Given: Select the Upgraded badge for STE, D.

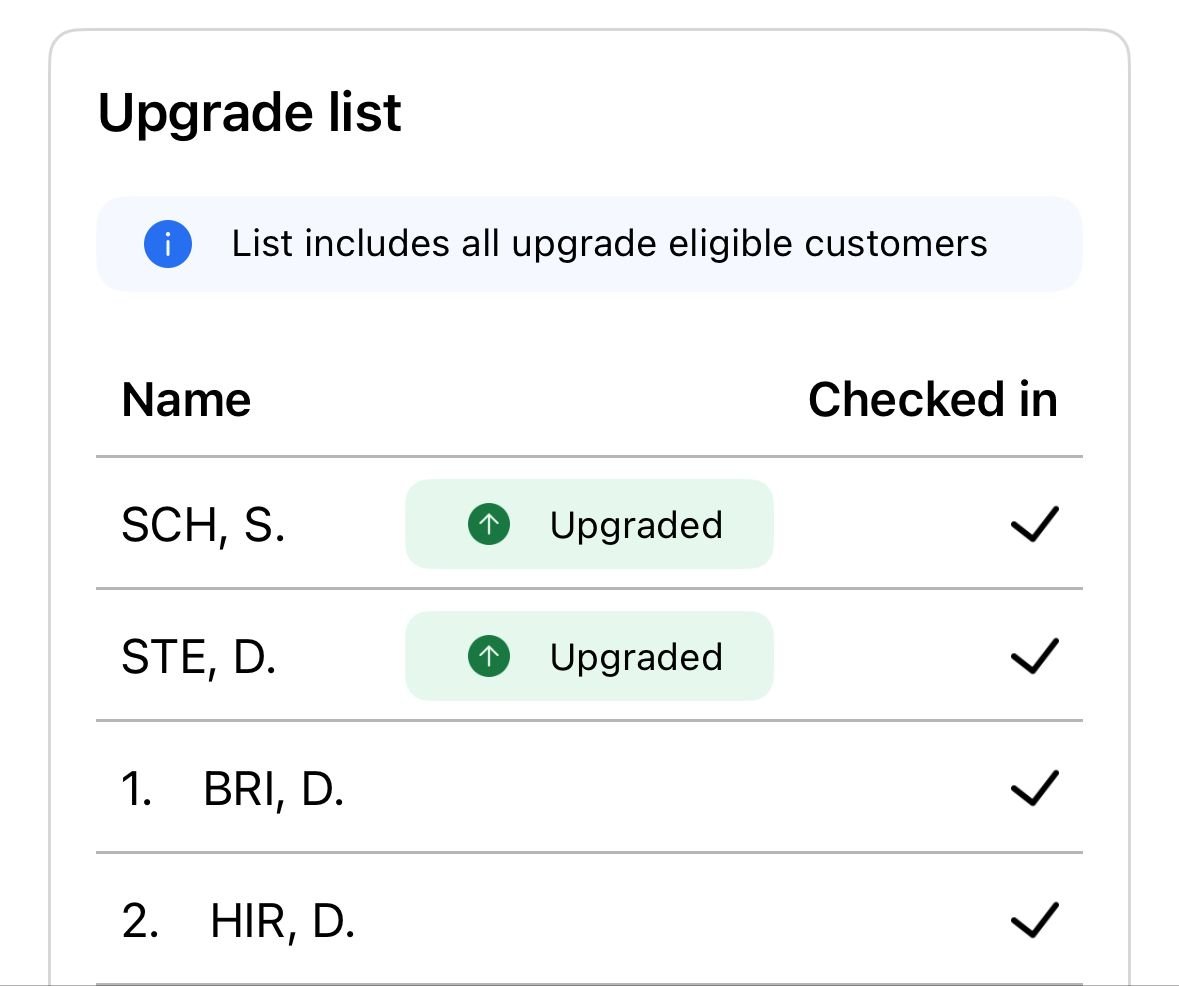Looking at the screenshot, I should tap(589, 657).
